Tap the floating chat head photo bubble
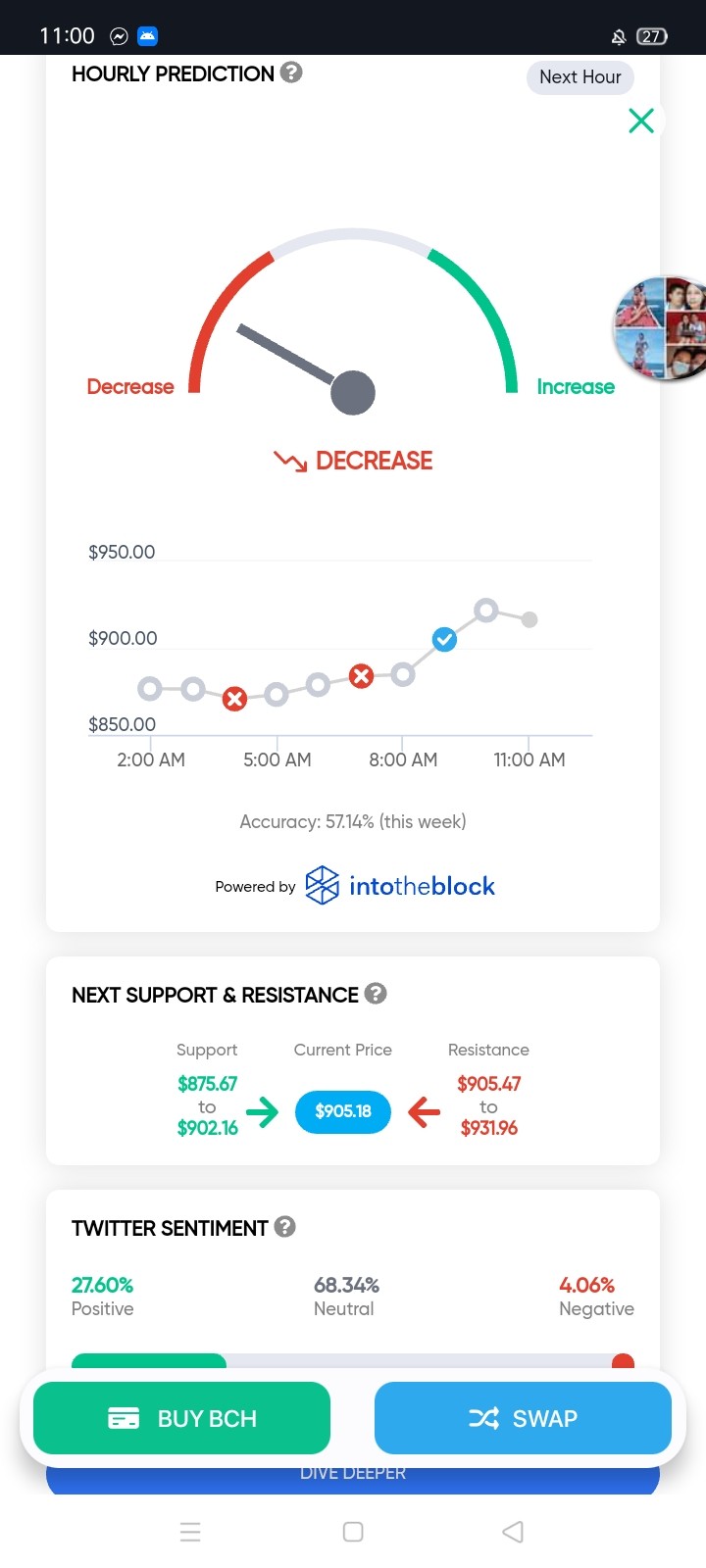Viewport: 706px width, 1568px height. [661, 328]
